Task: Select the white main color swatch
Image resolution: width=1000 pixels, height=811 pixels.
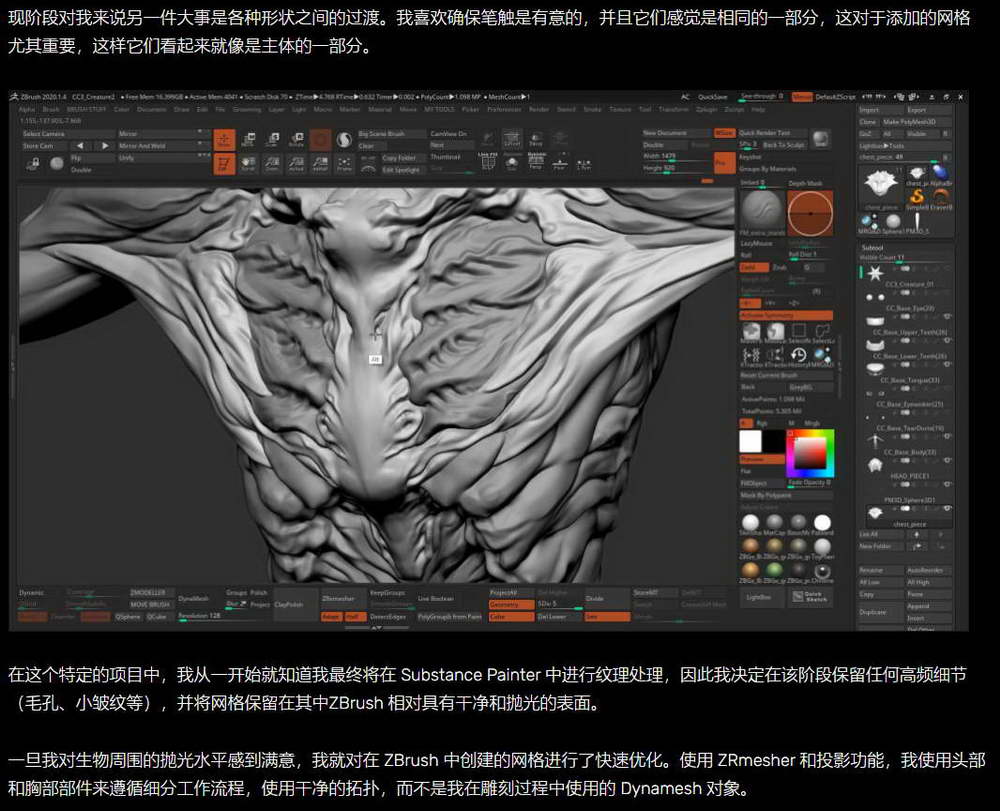Action: (751, 442)
